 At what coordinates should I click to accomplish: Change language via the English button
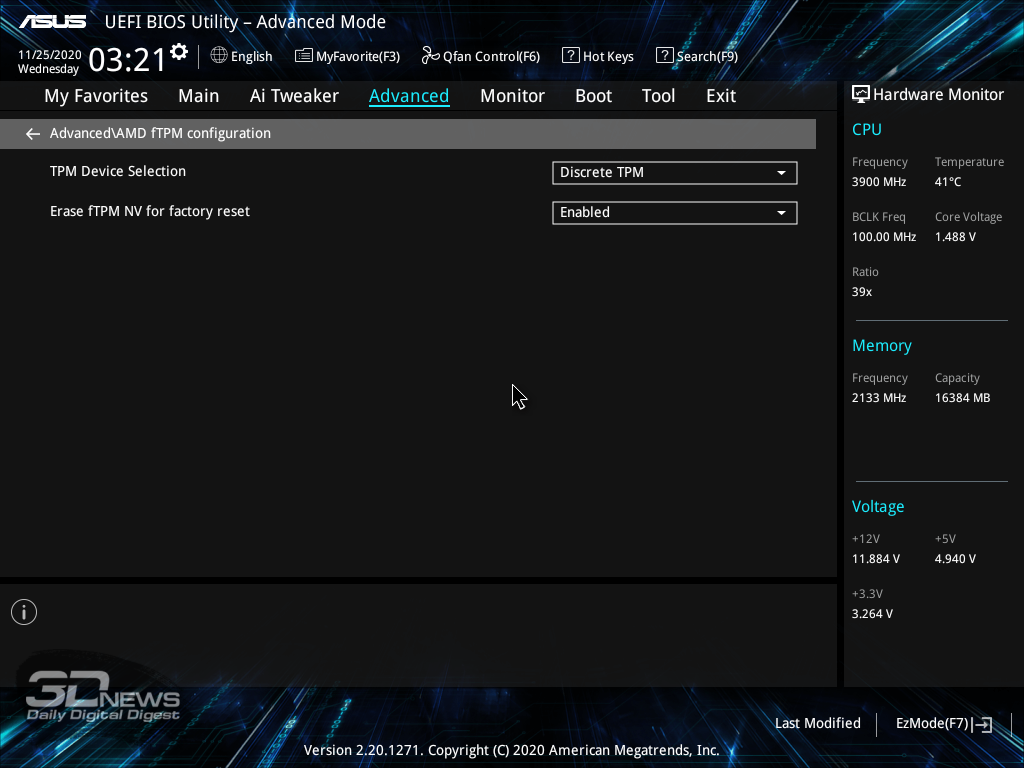242,56
